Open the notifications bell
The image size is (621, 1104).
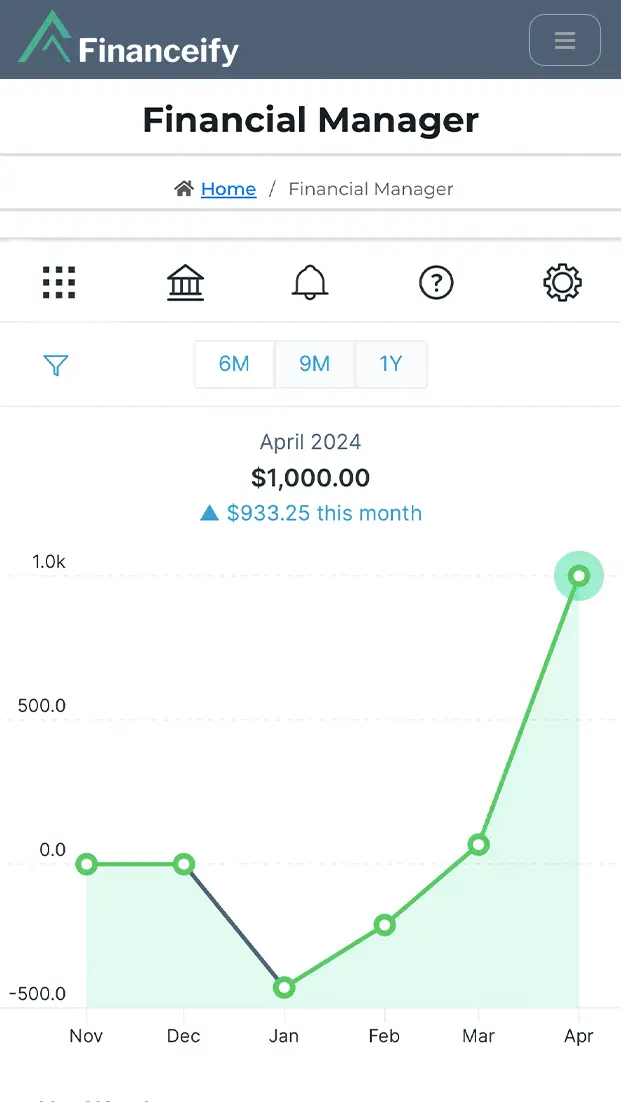pyautogui.click(x=310, y=283)
